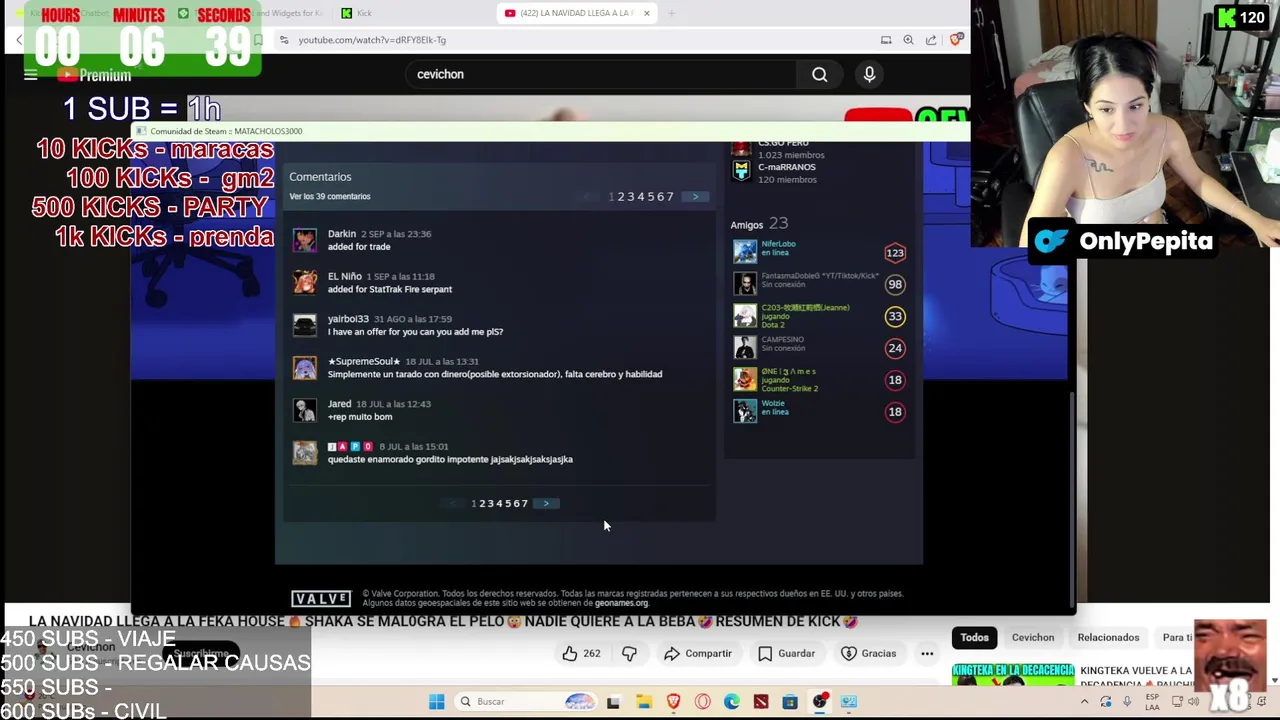
Task: Click ★SupremeSoul★ commenter name
Action: [x=364, y=361]
